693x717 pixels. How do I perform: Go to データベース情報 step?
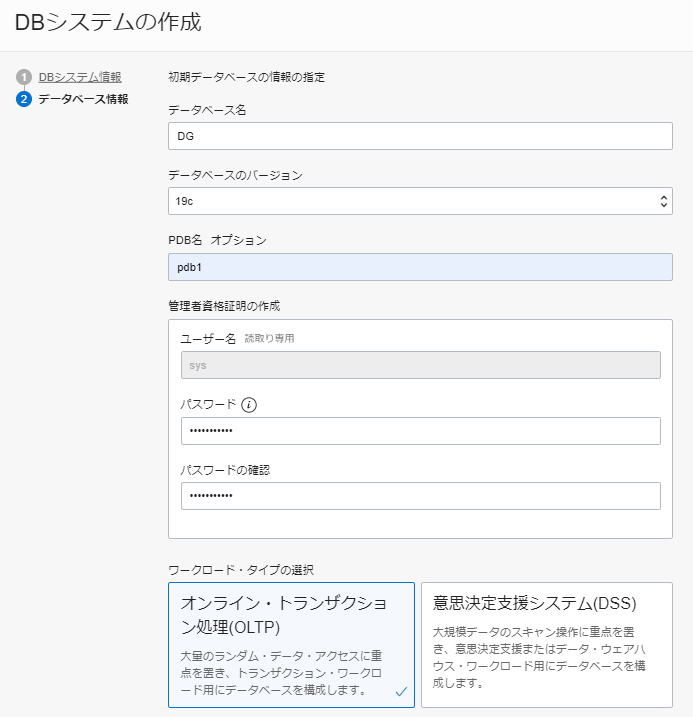pos(83,99)
